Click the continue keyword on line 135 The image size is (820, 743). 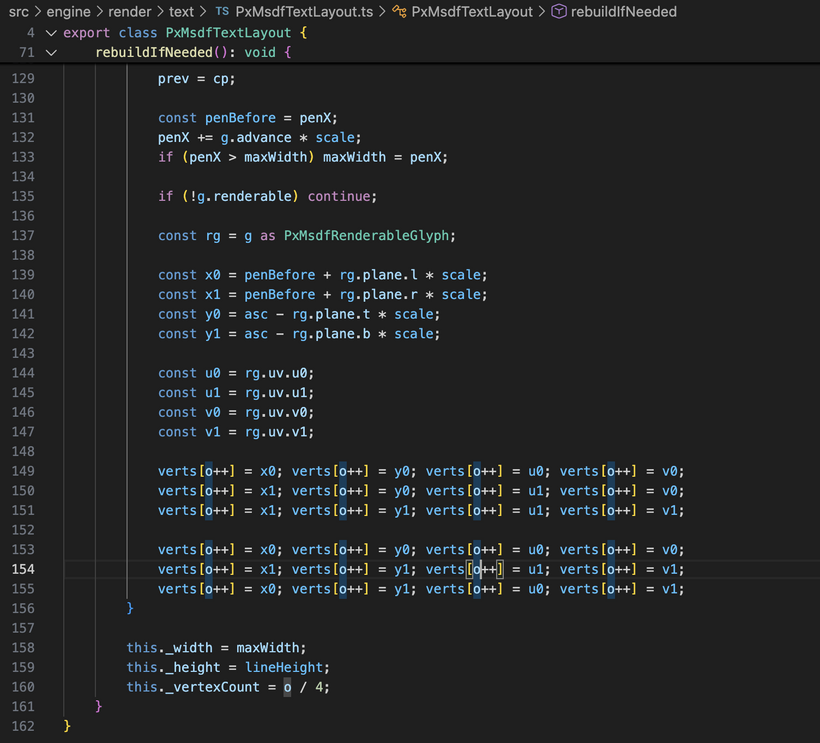point(339,196)
